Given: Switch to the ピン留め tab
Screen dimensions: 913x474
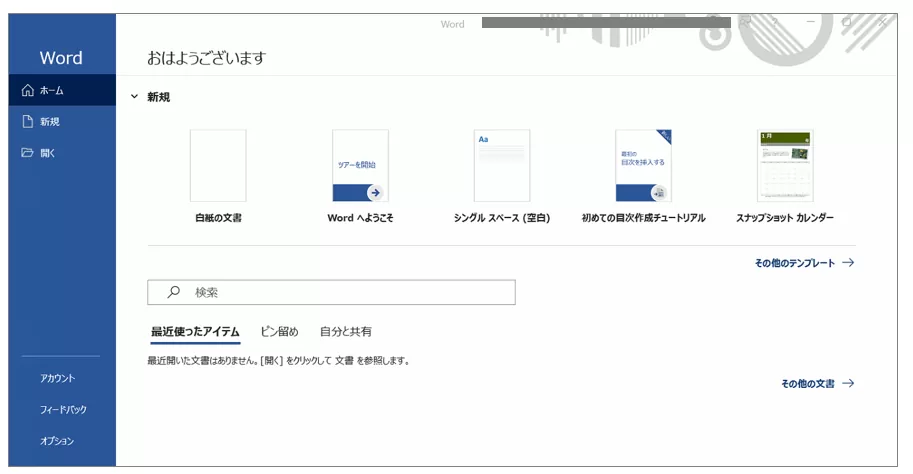Looking at the screenshot, I should [x=279, y=332].
